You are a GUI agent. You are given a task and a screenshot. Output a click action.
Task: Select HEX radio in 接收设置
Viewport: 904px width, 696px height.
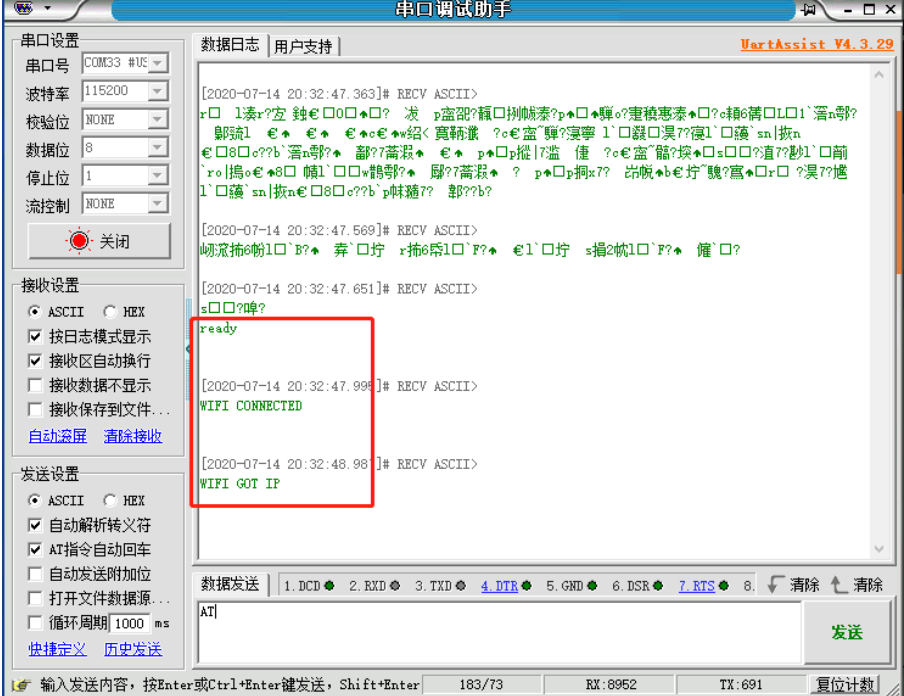(x=110, y=312)
